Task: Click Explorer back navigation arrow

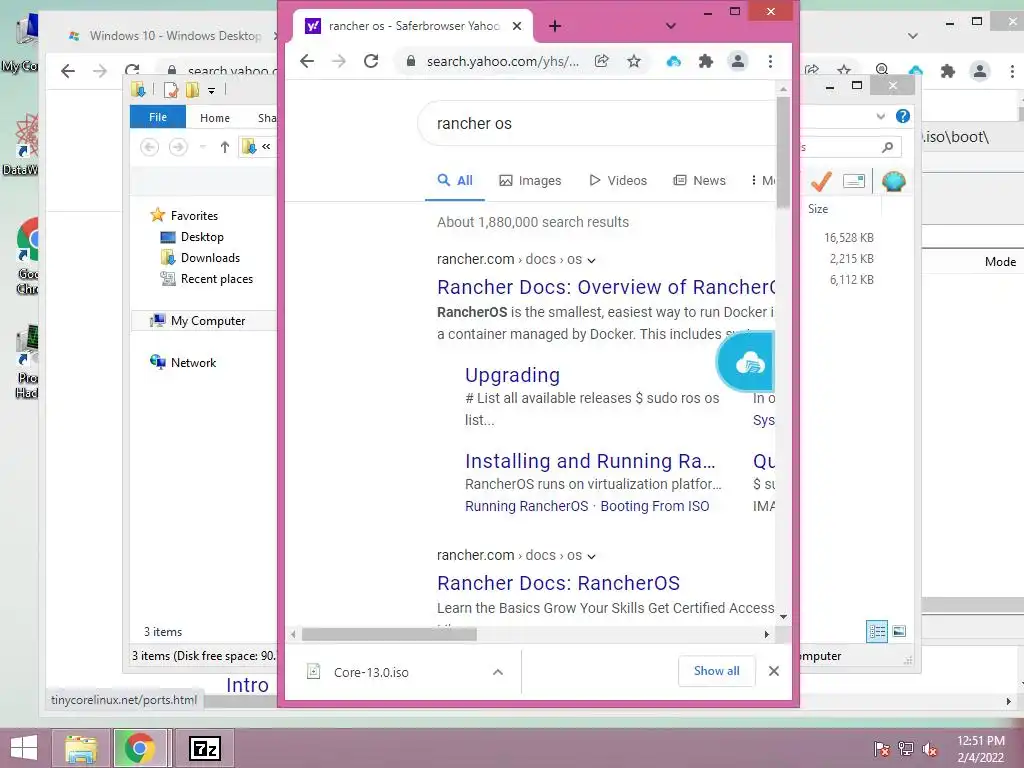Action: [150, 147]
